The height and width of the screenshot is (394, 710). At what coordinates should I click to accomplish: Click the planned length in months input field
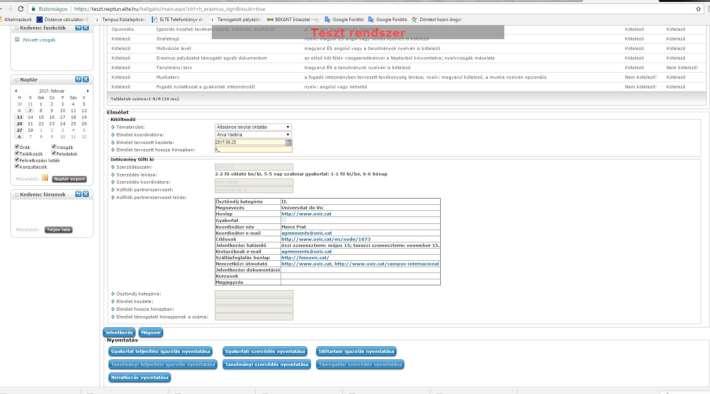[253, 149]
